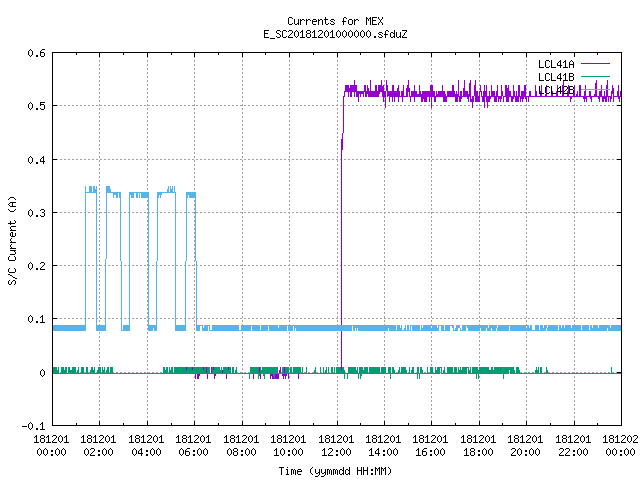
Task: Click the y-axis tick value 0.4
Action: (x=36, y=160)
